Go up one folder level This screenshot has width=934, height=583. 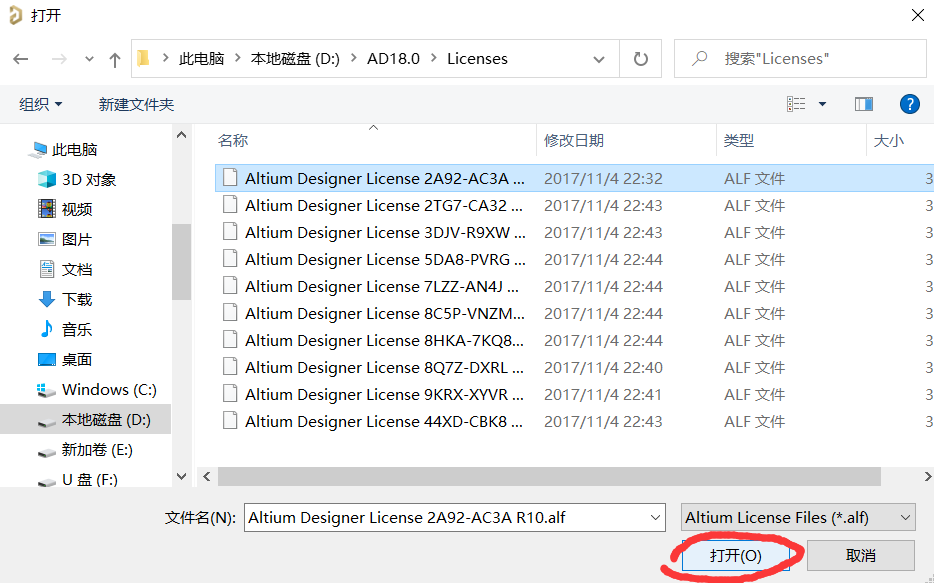click(115, 59)
